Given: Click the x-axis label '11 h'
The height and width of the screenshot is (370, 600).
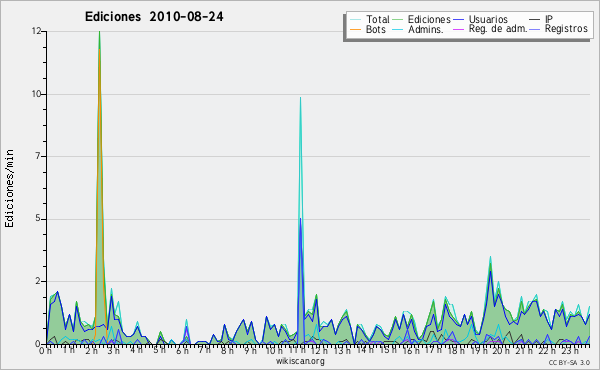Looking at the screenshot, I should [x=297, y=350].
